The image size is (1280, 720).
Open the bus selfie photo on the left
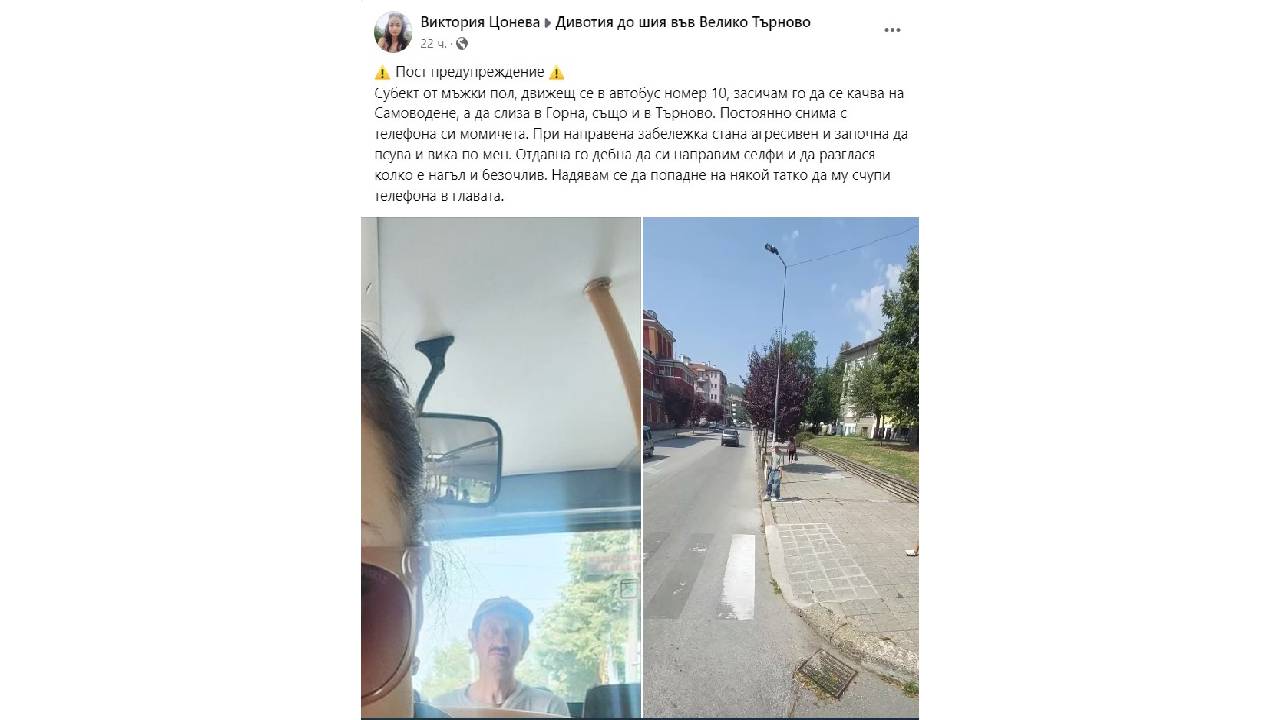(501, 468)
